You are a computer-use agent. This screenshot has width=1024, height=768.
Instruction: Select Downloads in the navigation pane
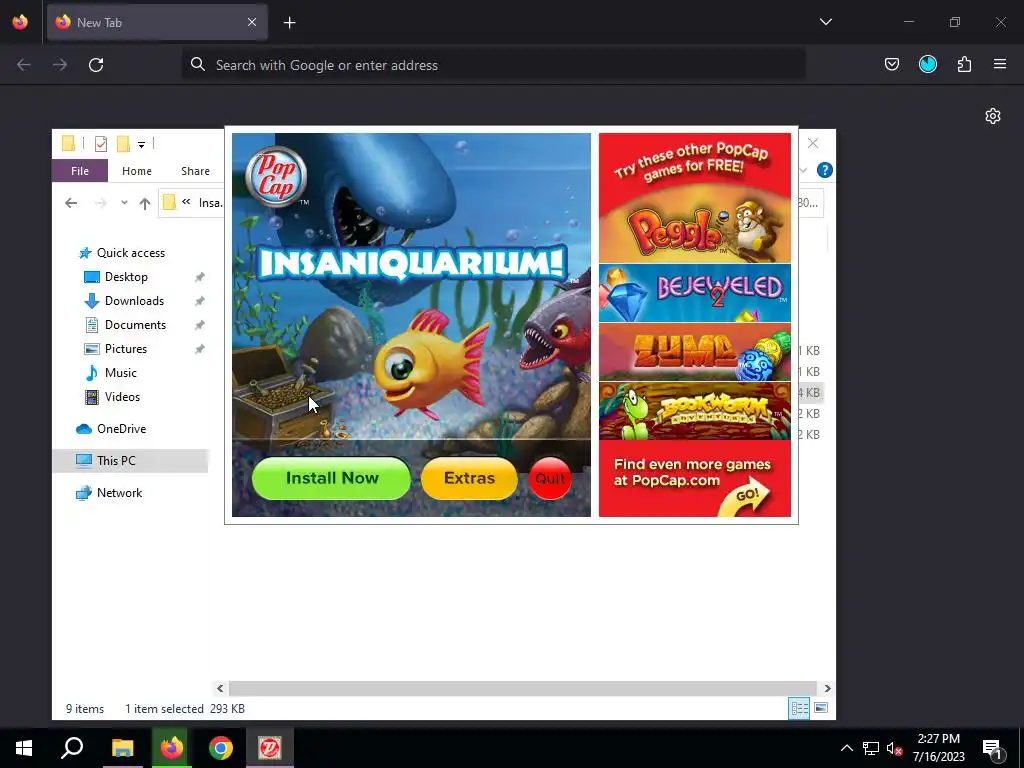coord(134,301)
